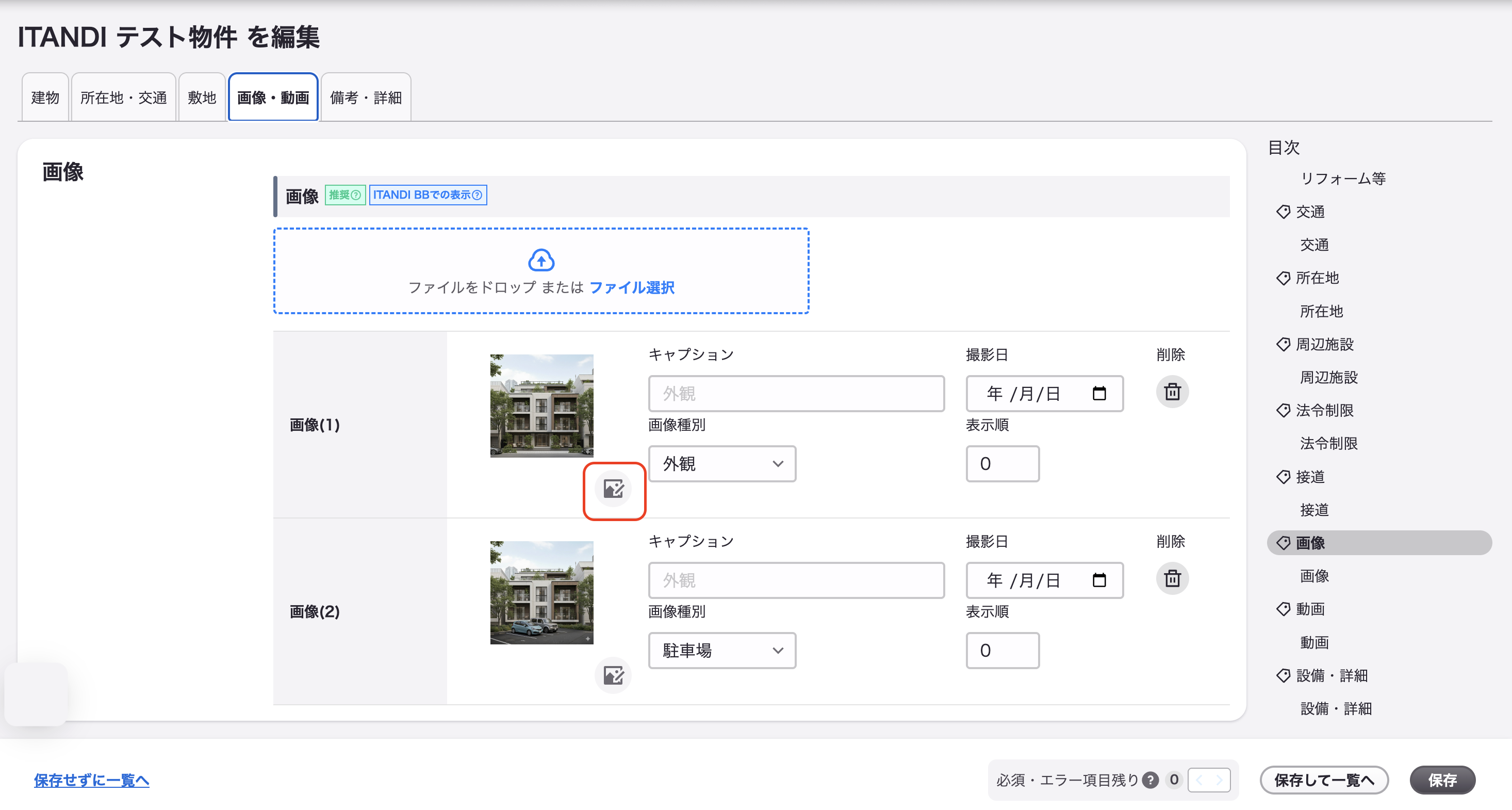Switch to the 敷地 tab
Viewport: 1512px width, 810px height.
202,98
